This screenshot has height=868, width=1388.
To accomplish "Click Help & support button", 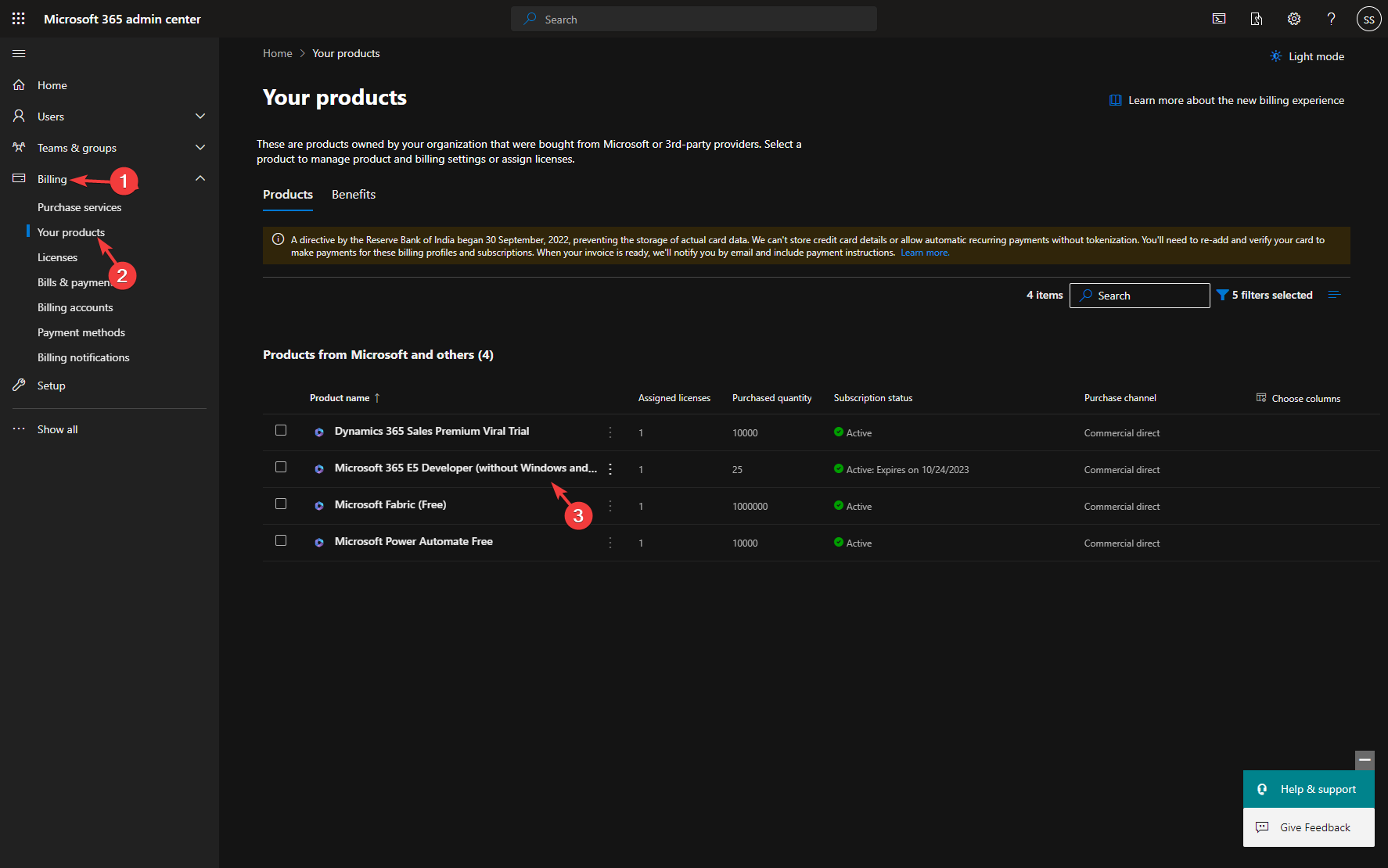I will point(1309,789).
